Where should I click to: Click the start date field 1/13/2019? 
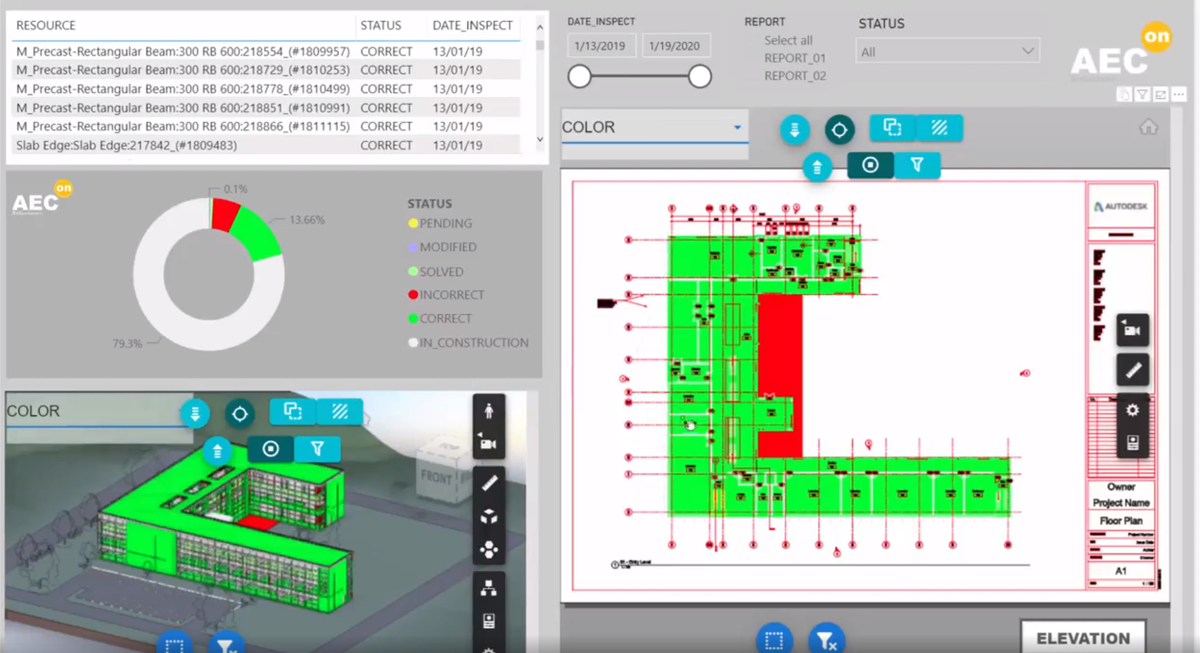(x=601, y=46)
